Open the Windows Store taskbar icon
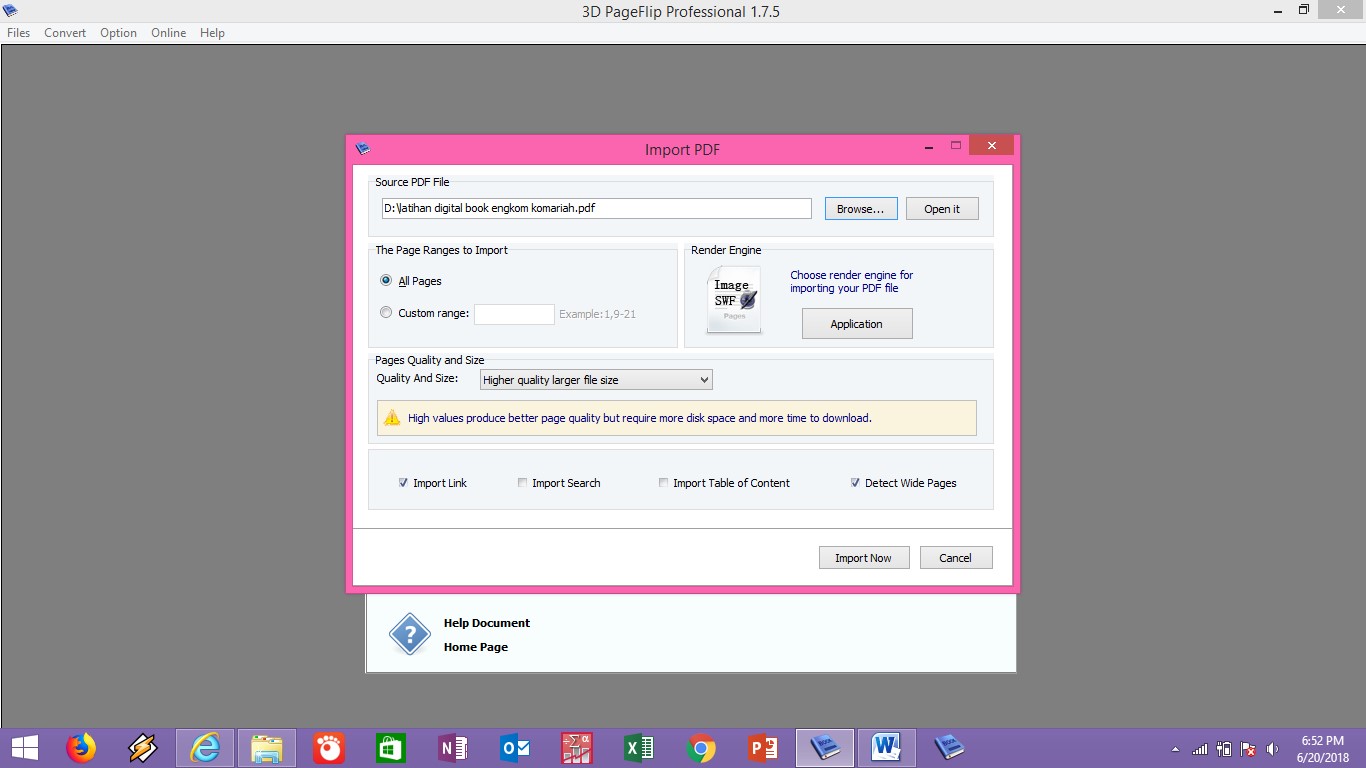 pos(391,748)
